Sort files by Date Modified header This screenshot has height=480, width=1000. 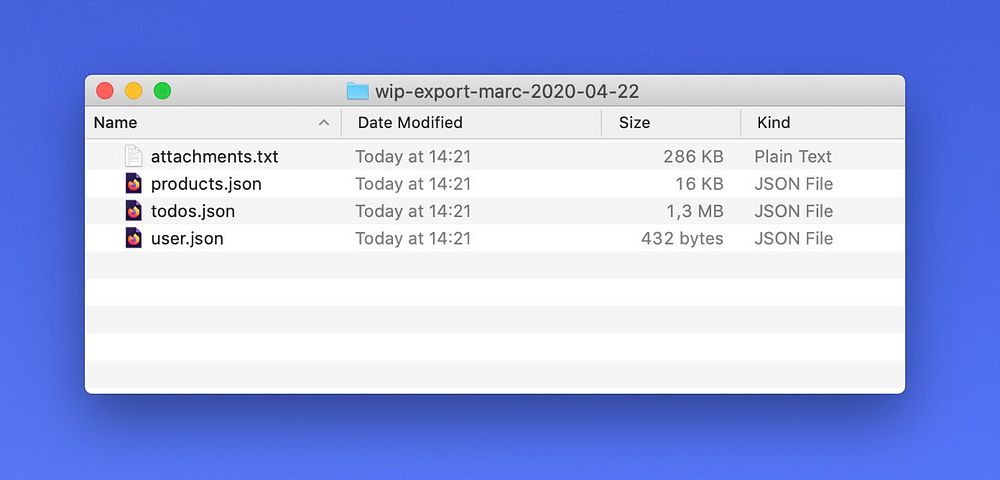[x=410, y=123]
